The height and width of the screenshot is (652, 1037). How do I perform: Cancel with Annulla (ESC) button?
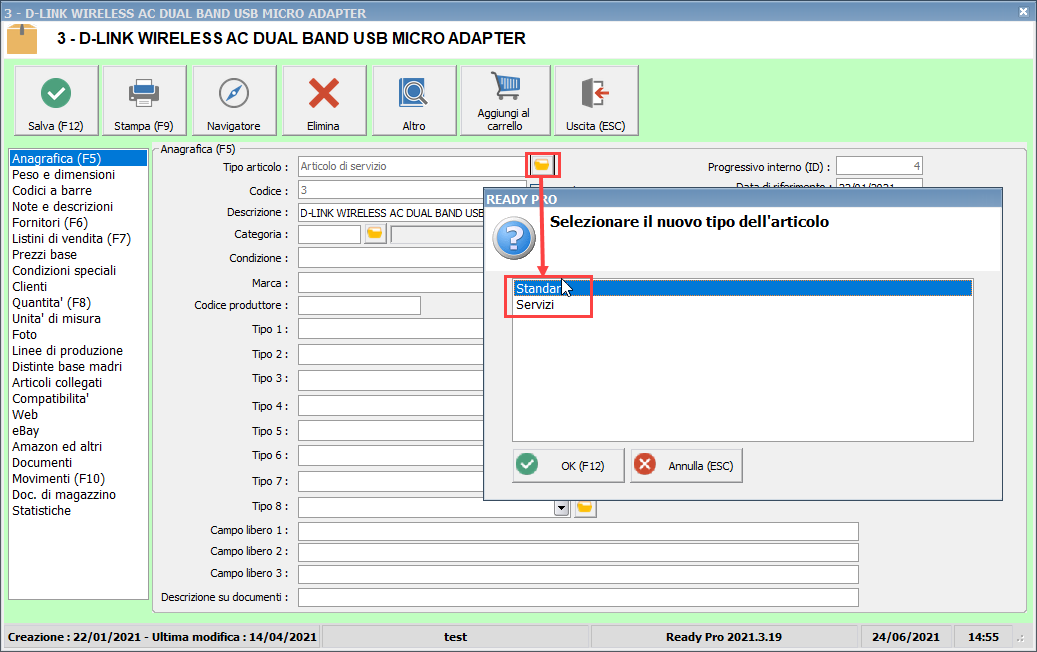[686, 466]
